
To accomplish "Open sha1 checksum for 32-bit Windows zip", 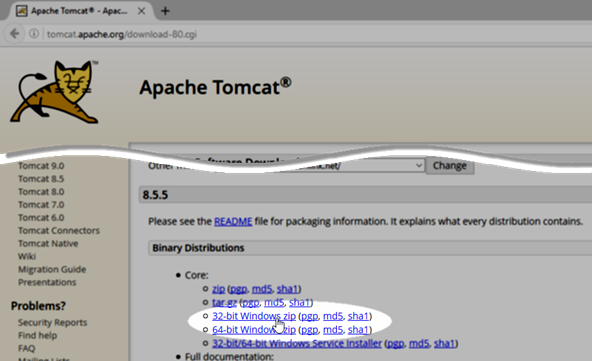I will [359, 316].
